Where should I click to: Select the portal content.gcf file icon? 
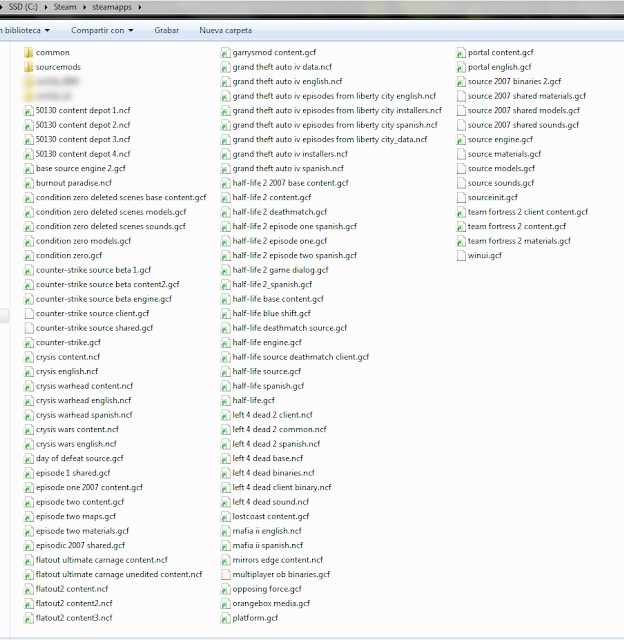click(x=461, y=53)
